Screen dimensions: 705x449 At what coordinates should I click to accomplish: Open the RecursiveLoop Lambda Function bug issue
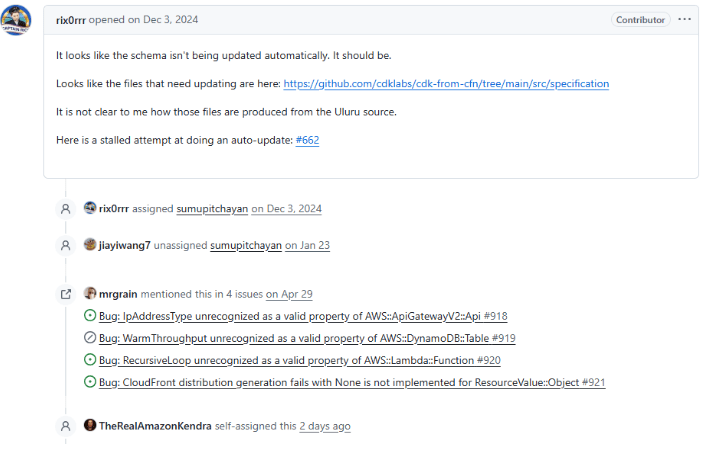click(x=299, y=360)
